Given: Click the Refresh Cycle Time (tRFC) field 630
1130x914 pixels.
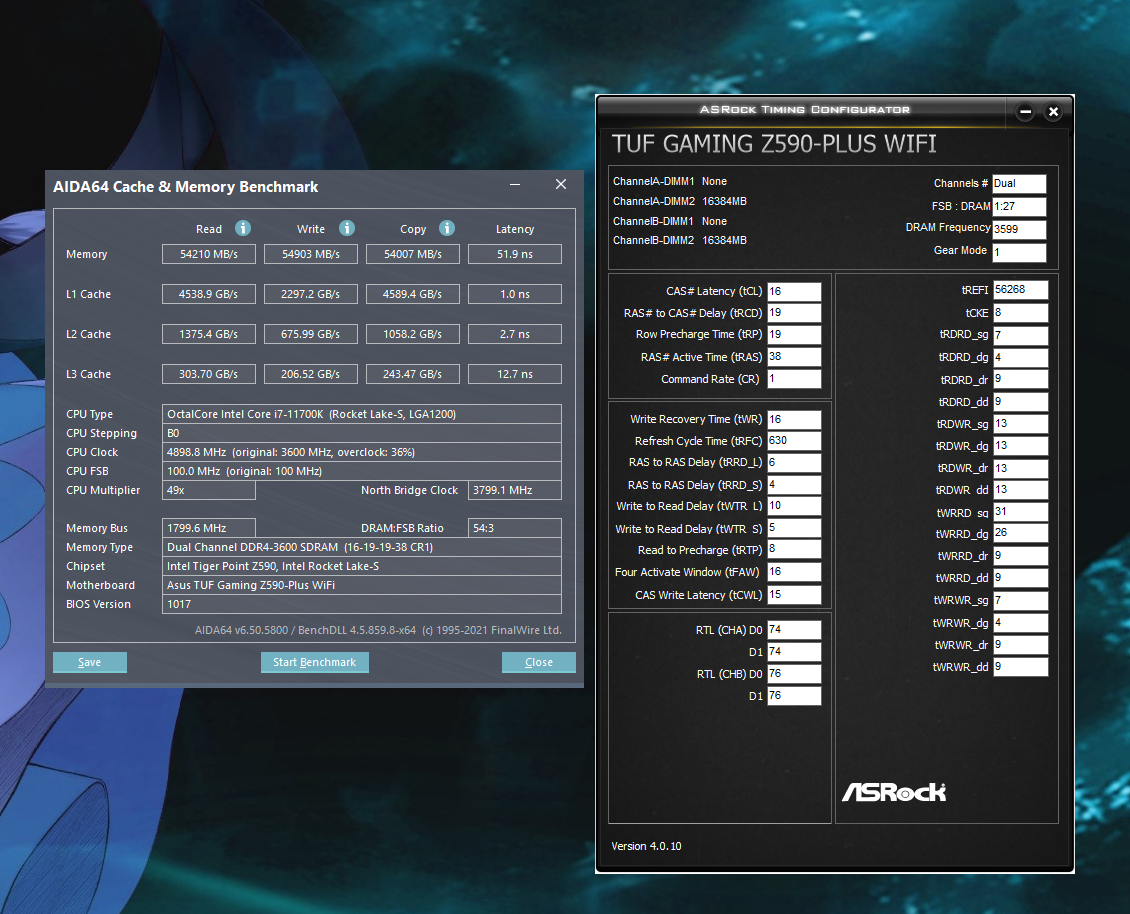Looking at the screenshot, I should [794, 440].
